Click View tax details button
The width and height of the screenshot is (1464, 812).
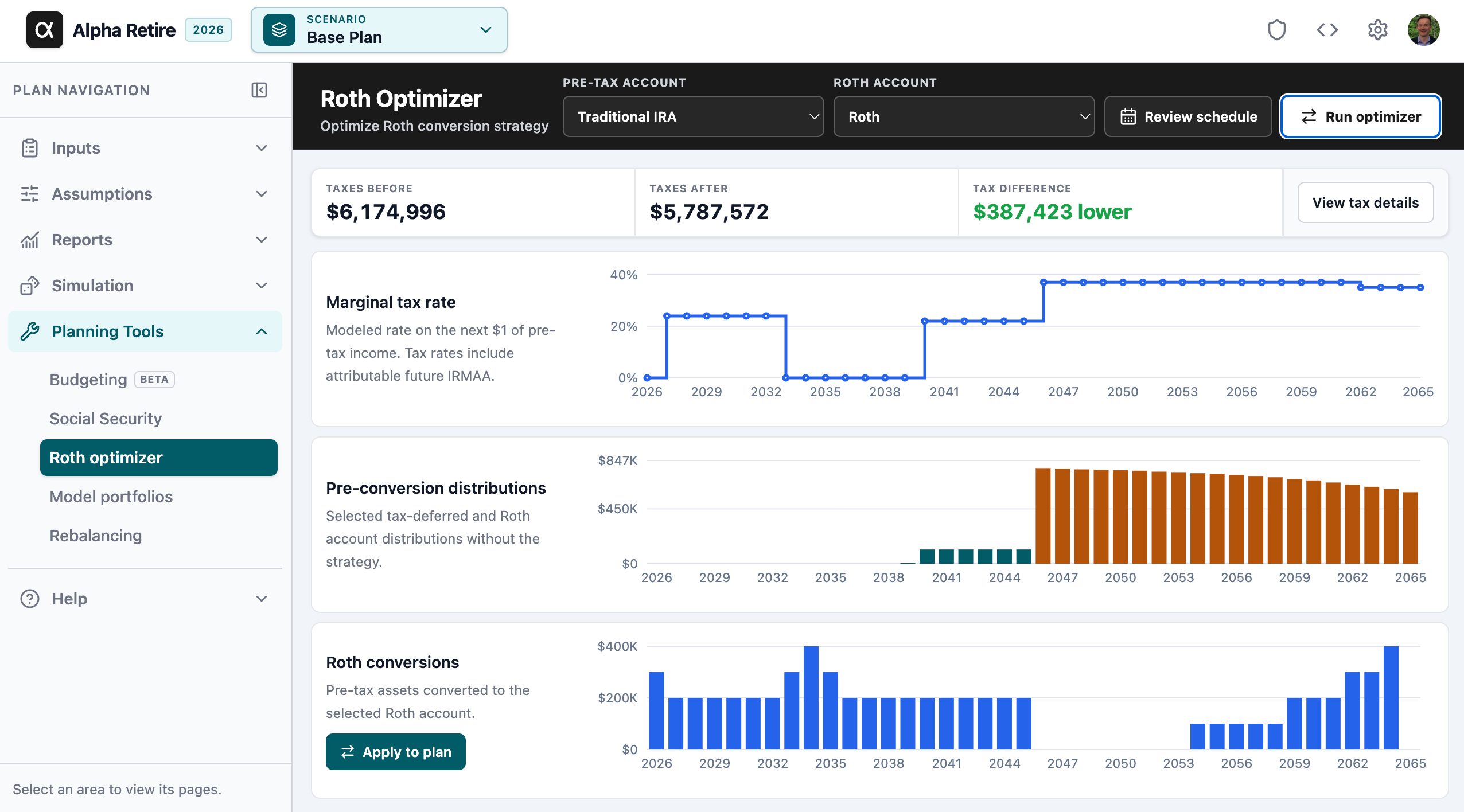tap(1365, 202)
